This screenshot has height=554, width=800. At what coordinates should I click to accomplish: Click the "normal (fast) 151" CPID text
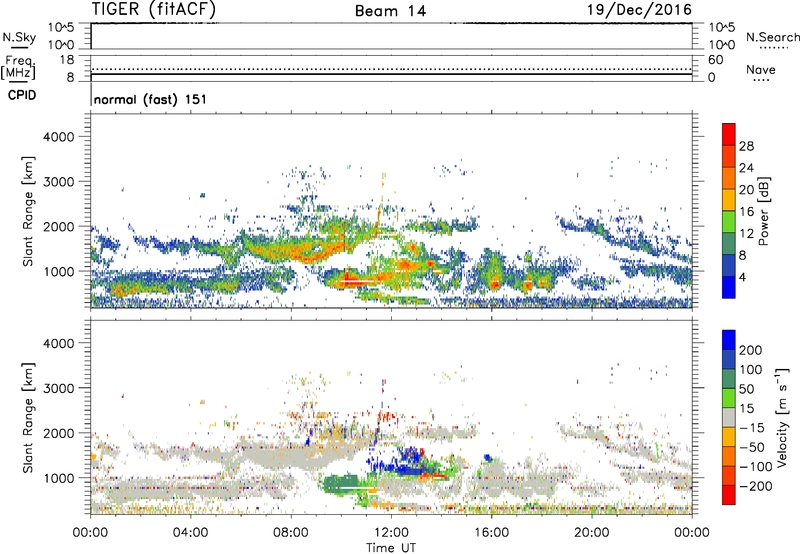coord(151,99)
